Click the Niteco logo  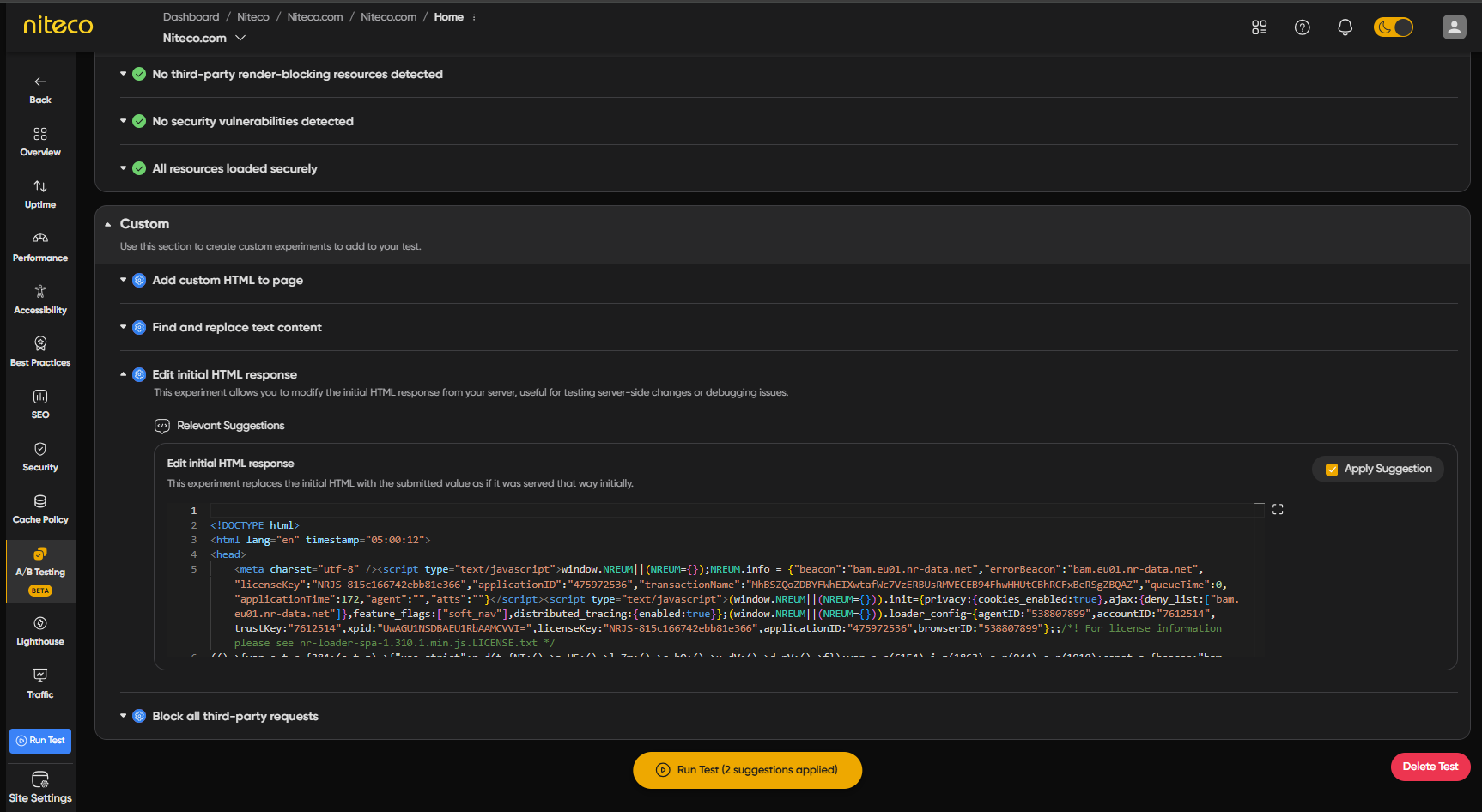click(x=58, y=26)
